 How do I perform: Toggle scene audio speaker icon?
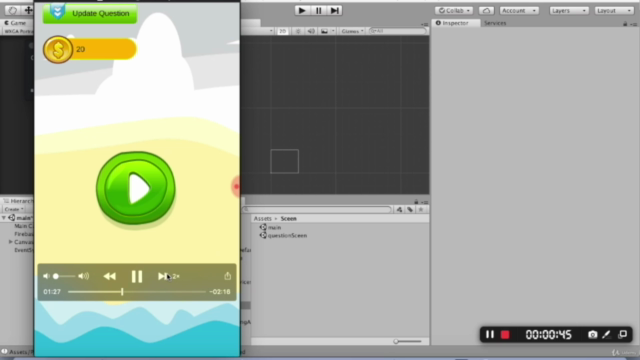(311, 31)
